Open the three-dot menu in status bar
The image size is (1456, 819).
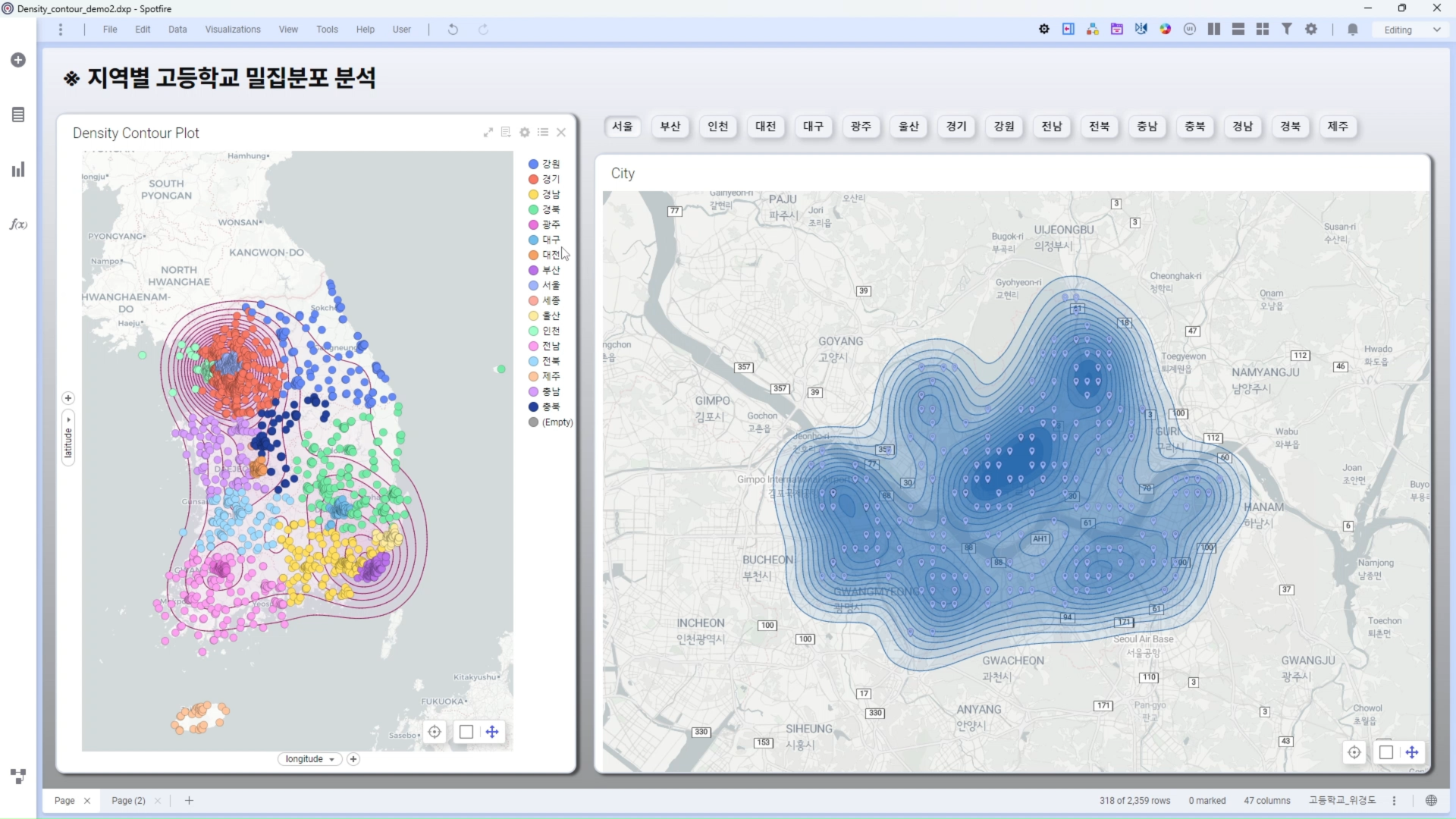pos(1395,801)
